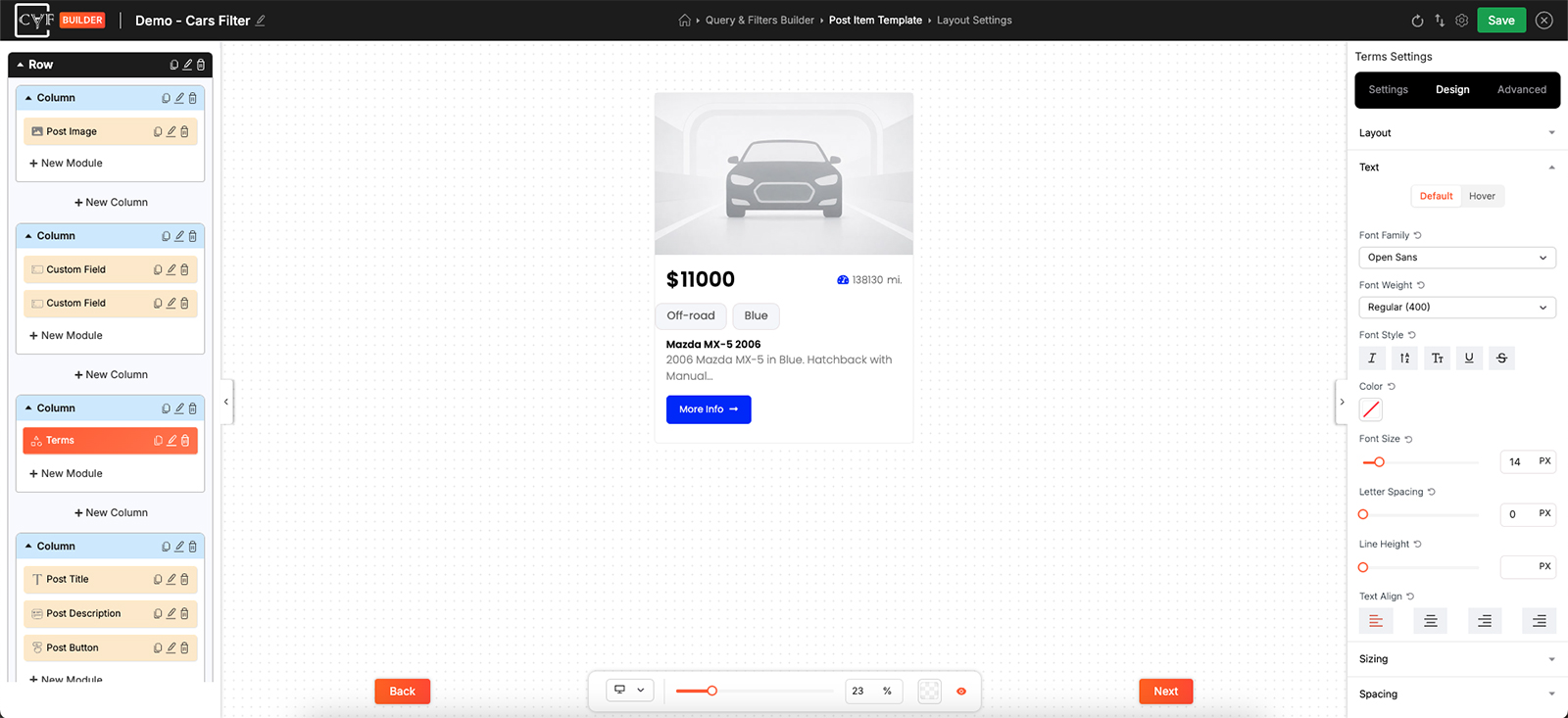Open the gear settings icon in header
The height and width of the screenshot is (718, 1568).
(x=1461, y=21)
